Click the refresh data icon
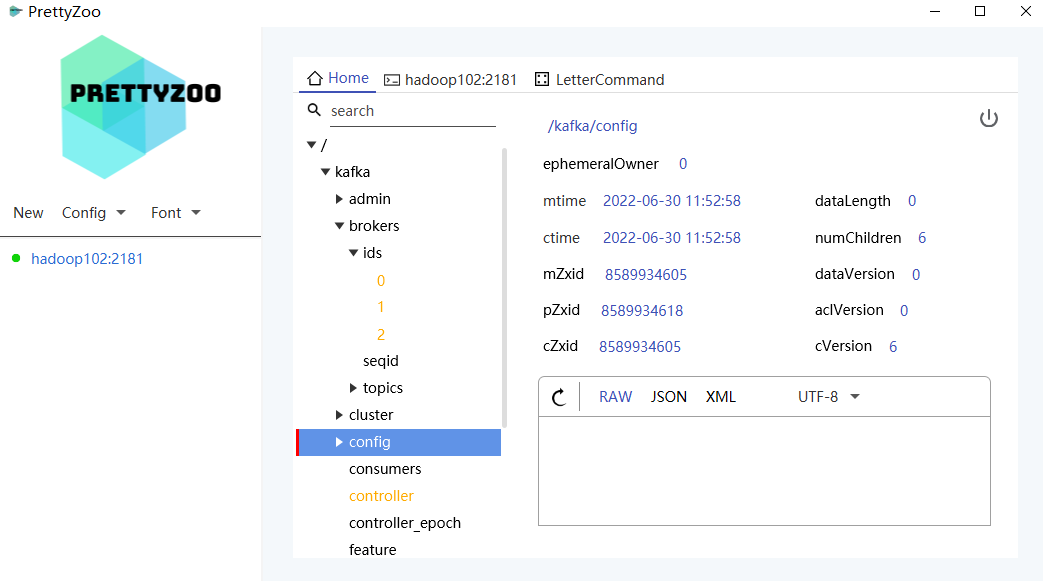 click(559, 397)
